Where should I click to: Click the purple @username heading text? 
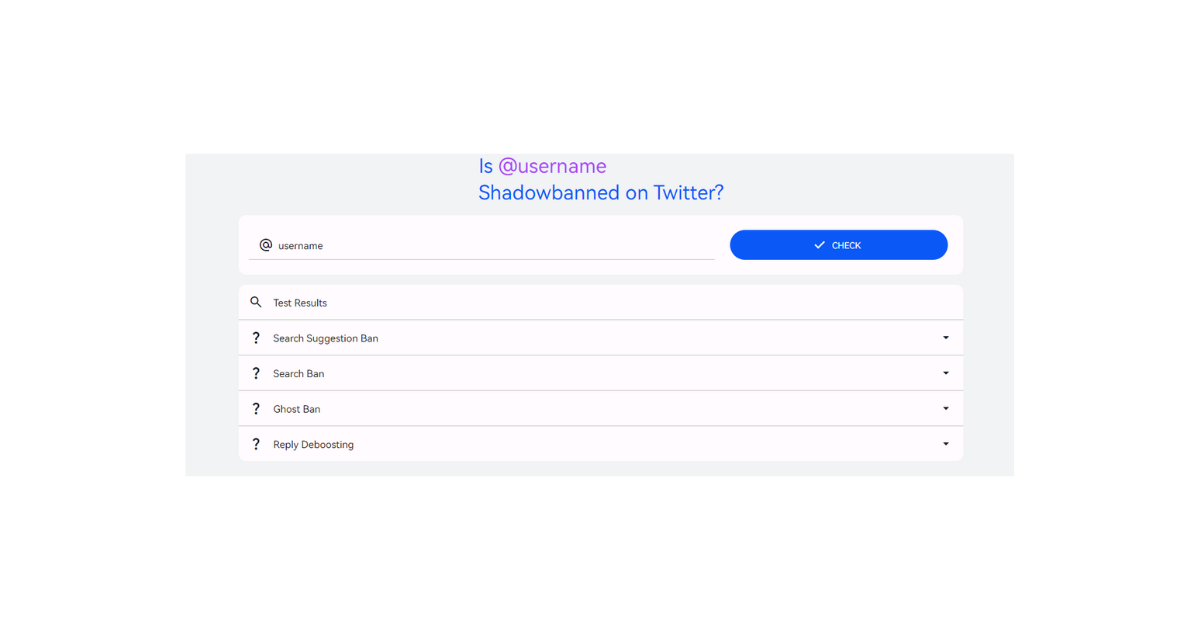(x=552, y=166)
